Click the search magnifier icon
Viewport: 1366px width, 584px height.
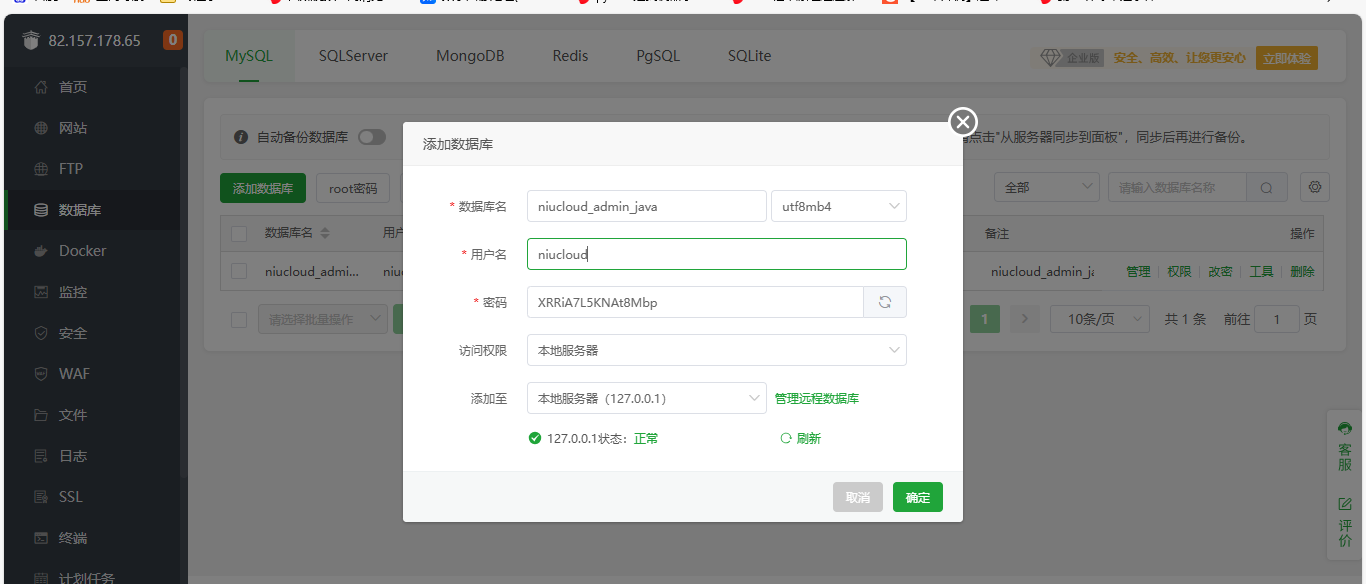point(1267,187)
